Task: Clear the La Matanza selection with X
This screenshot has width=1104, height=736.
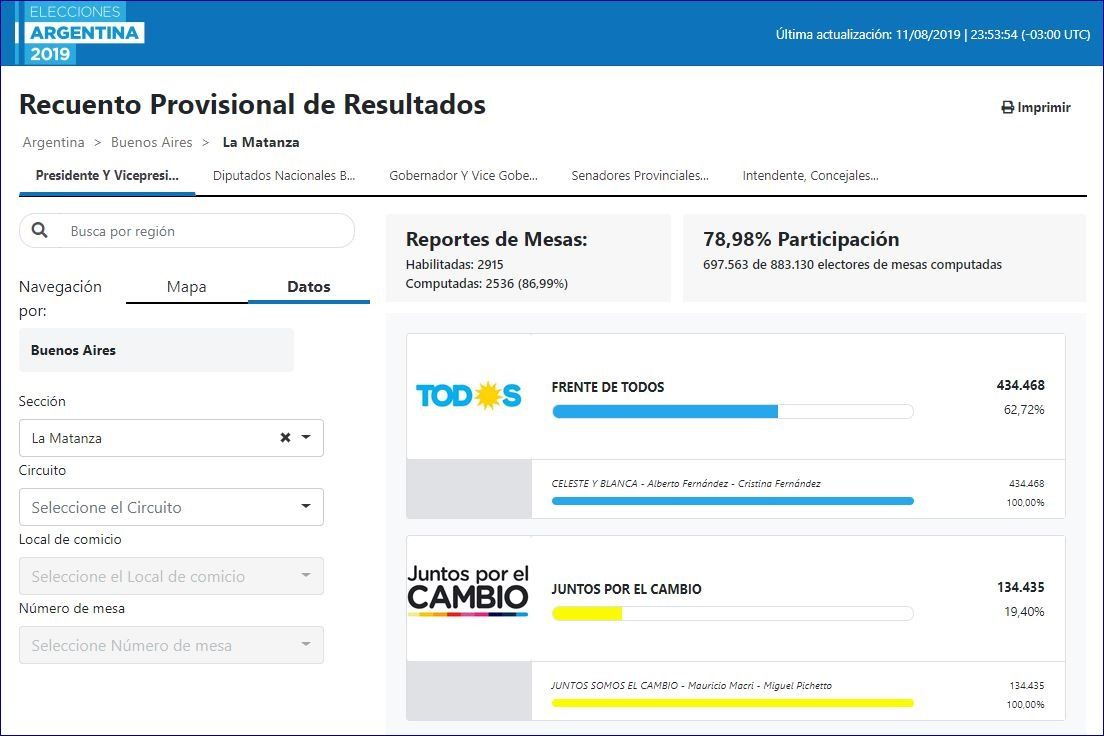Action: pyautogui.click(x=285, y=438)
